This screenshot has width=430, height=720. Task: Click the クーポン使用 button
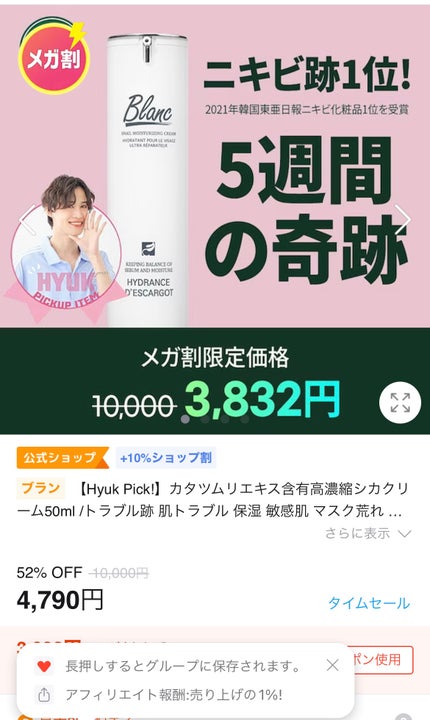(x=381, y=660)
